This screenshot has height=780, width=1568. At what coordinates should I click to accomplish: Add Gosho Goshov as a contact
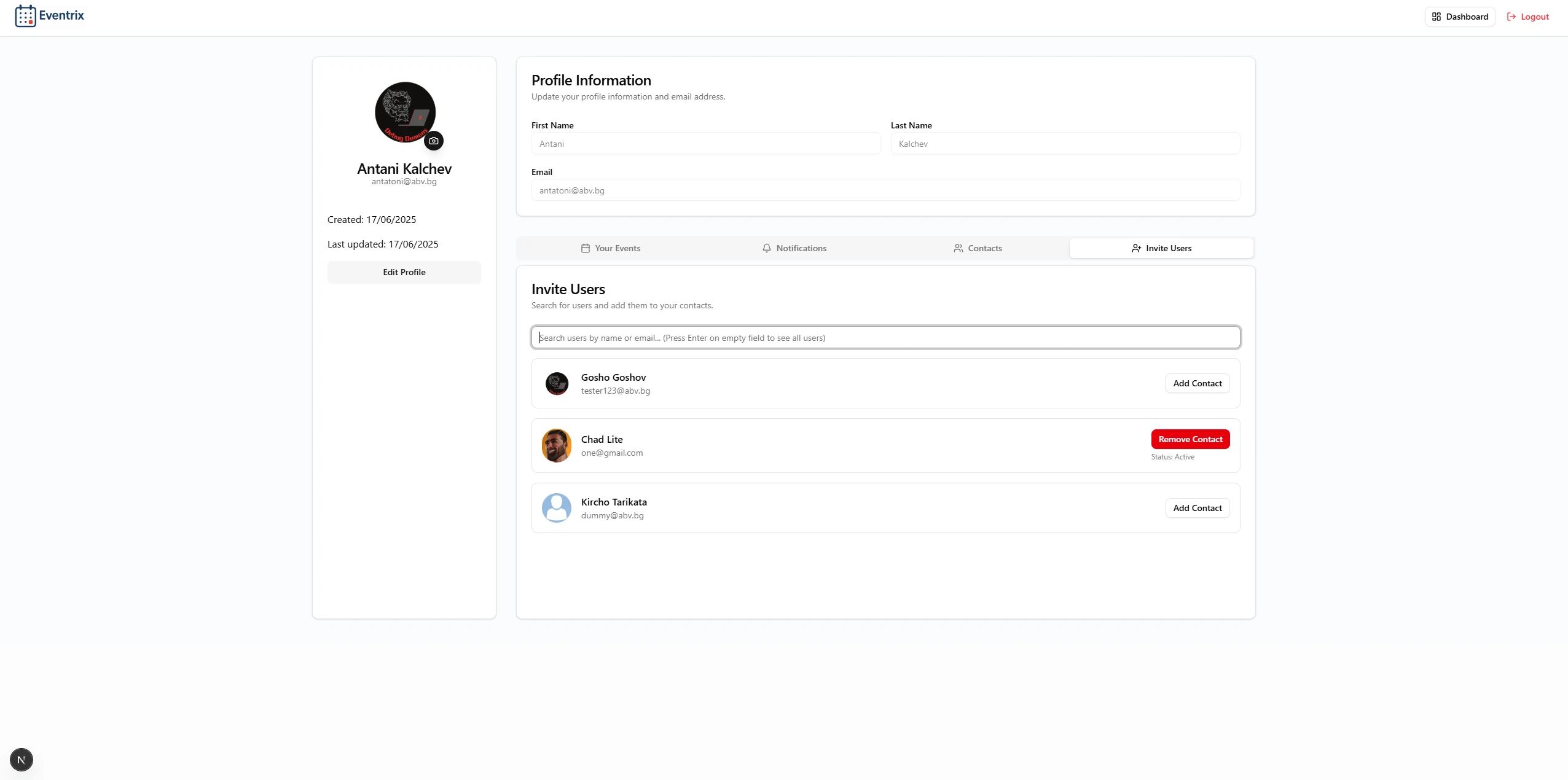(1197, 383)
